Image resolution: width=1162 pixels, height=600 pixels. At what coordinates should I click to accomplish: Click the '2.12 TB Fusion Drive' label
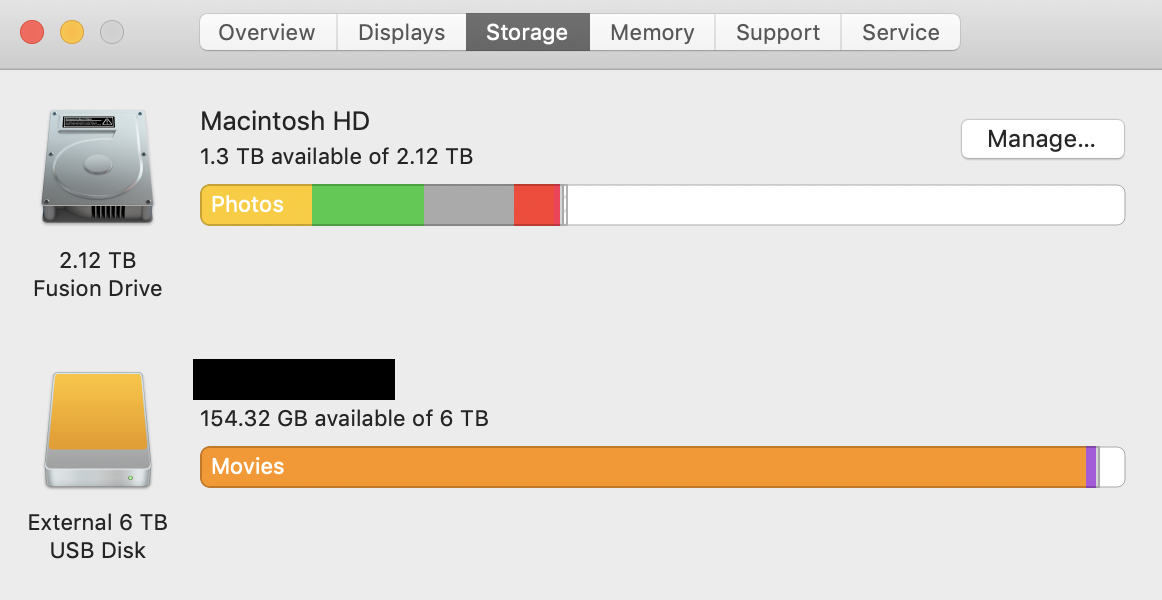97,275
